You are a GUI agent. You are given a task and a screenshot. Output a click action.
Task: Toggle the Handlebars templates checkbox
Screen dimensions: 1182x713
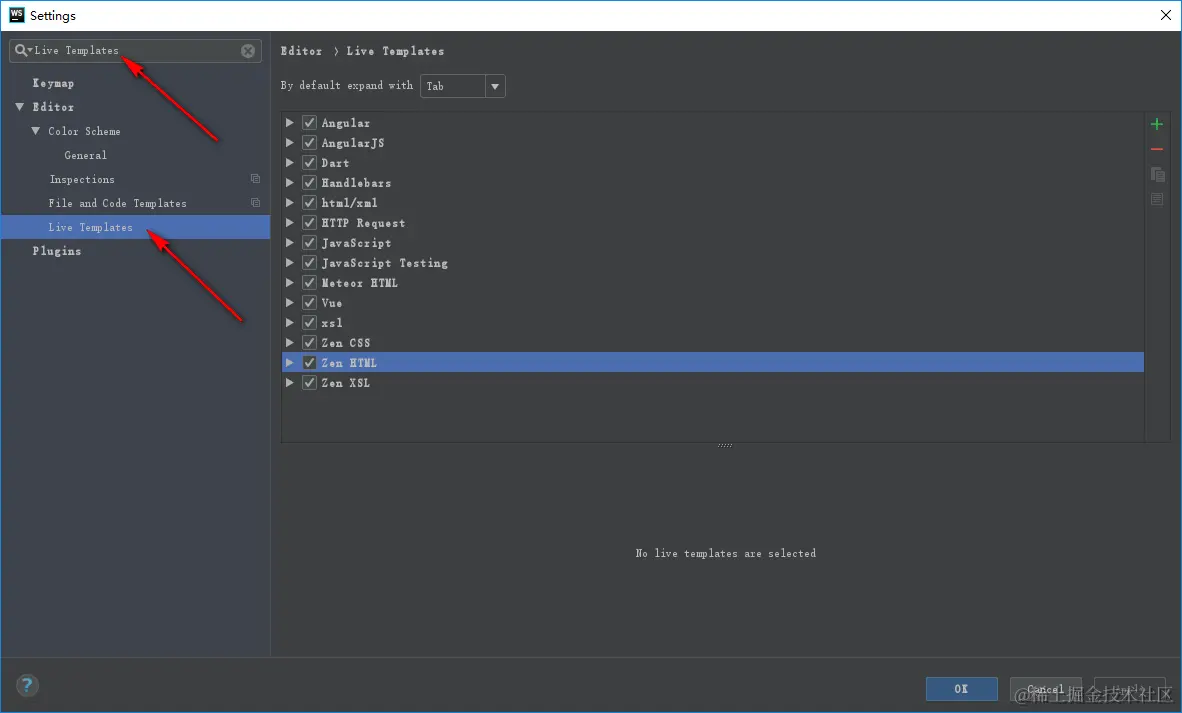click(x=309, y=182)
